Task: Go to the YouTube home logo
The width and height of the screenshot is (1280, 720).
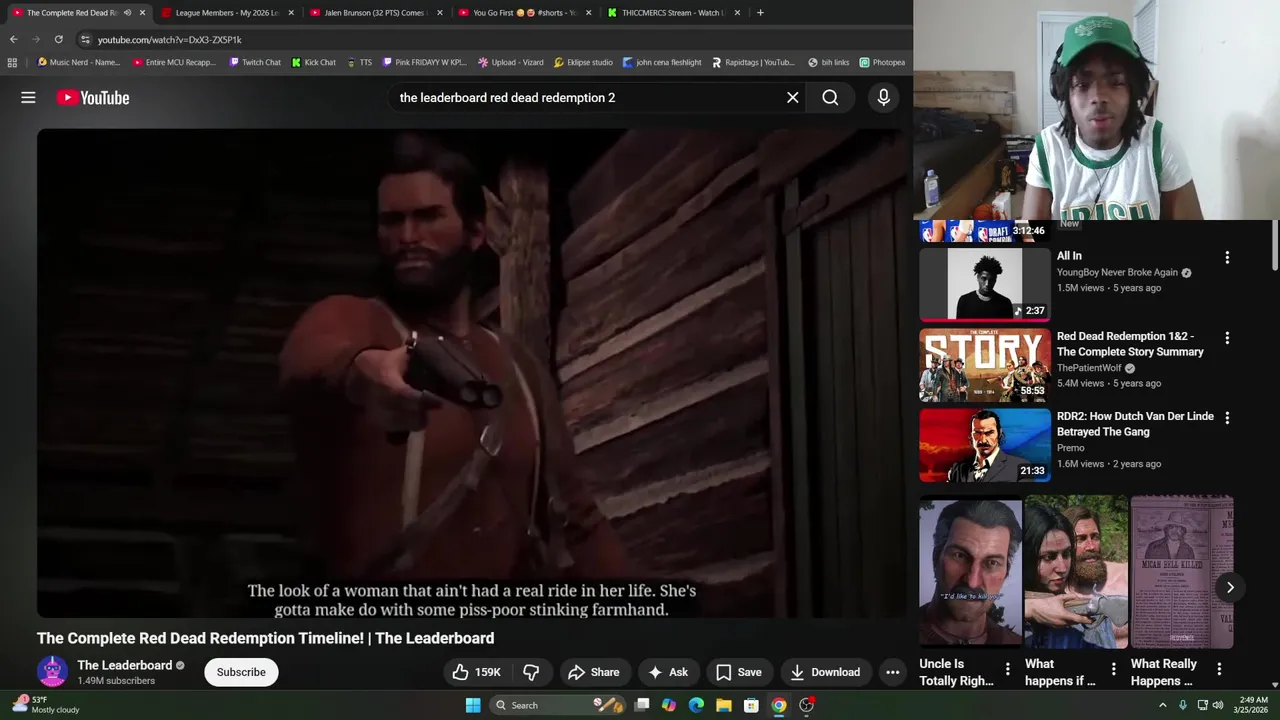Action: point(93,97)
